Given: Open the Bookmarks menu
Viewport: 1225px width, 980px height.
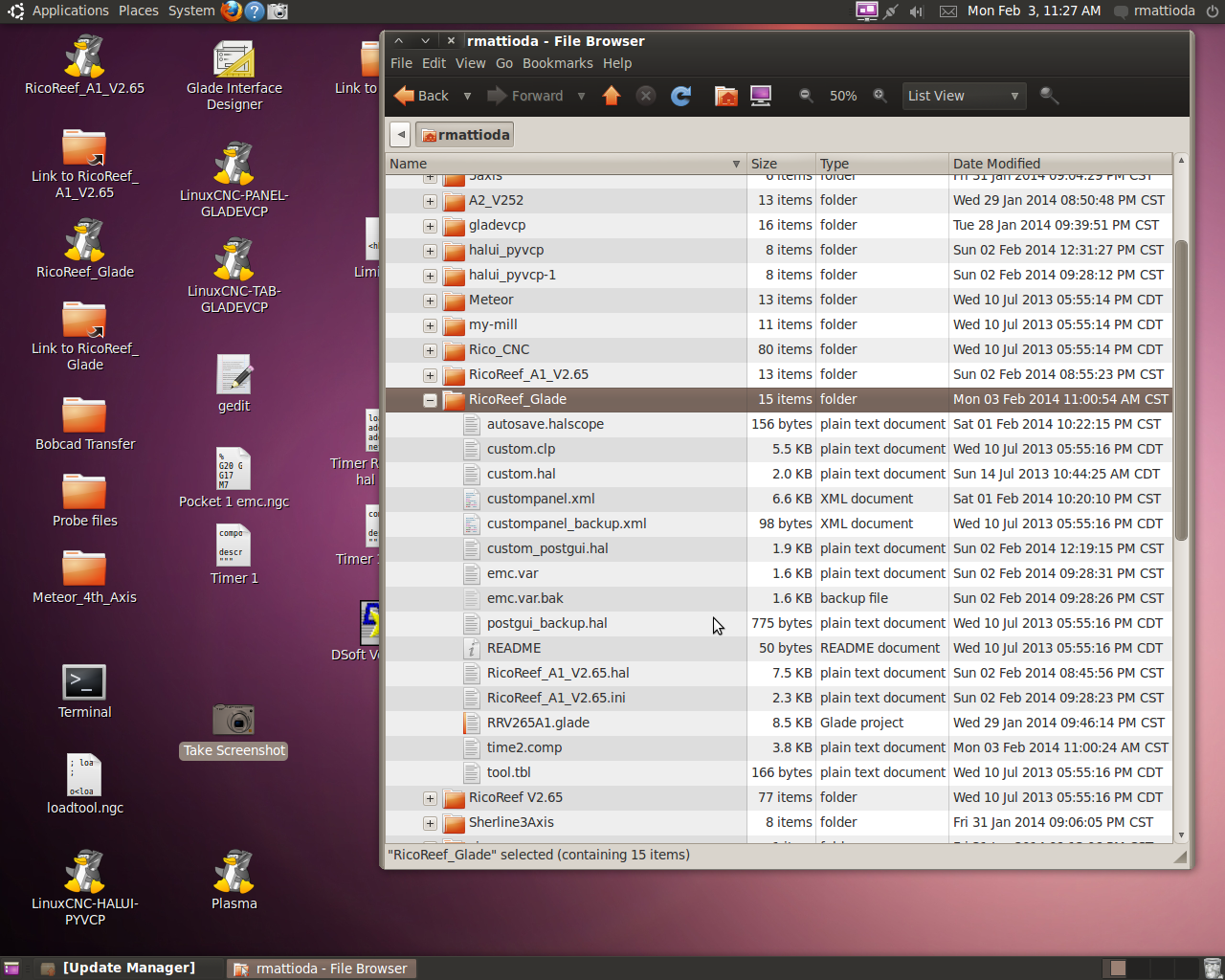Looking at the screenshot, I should pyautogui.click(x=557, y=63).
